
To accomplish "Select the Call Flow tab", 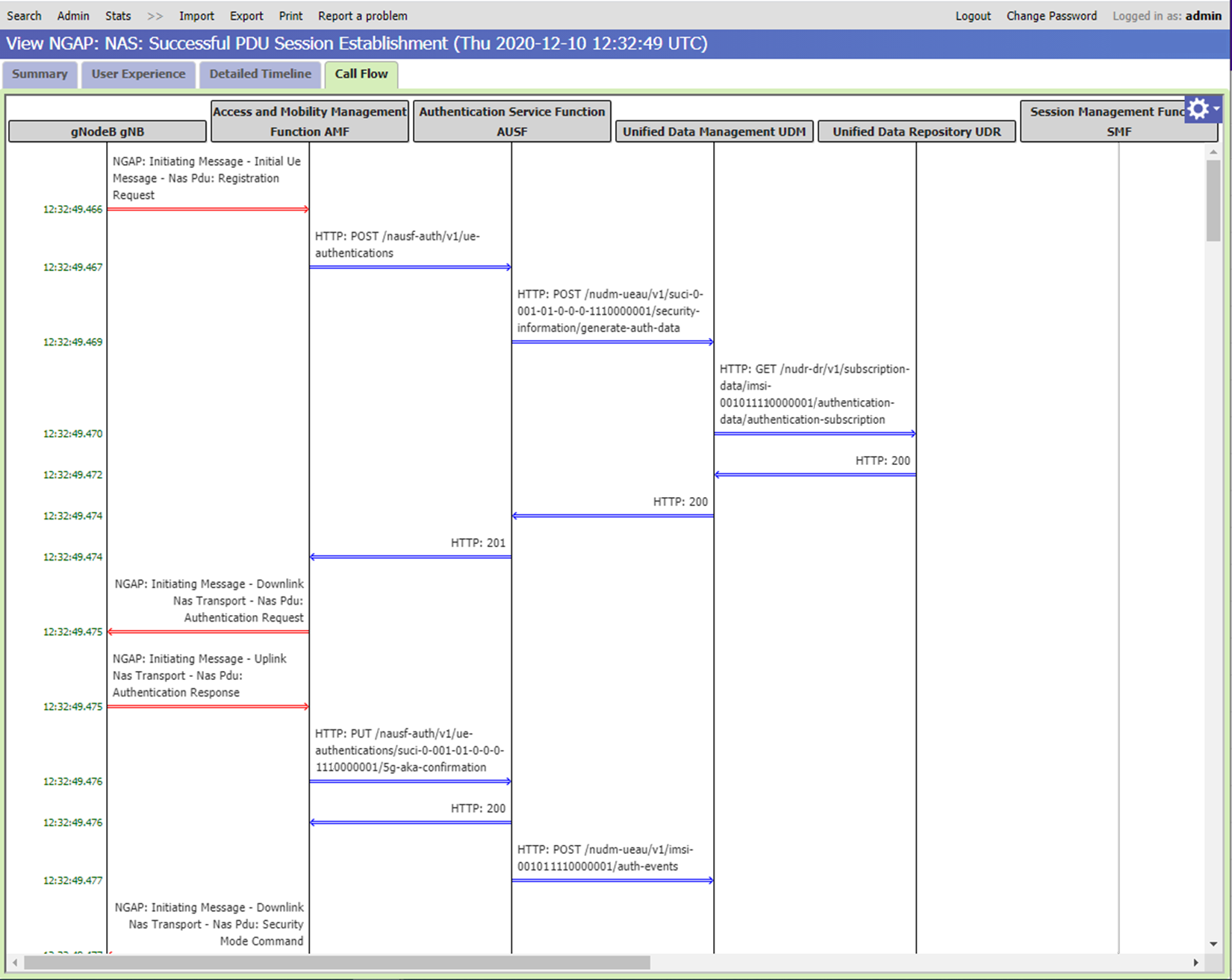I will coord(361,74).
